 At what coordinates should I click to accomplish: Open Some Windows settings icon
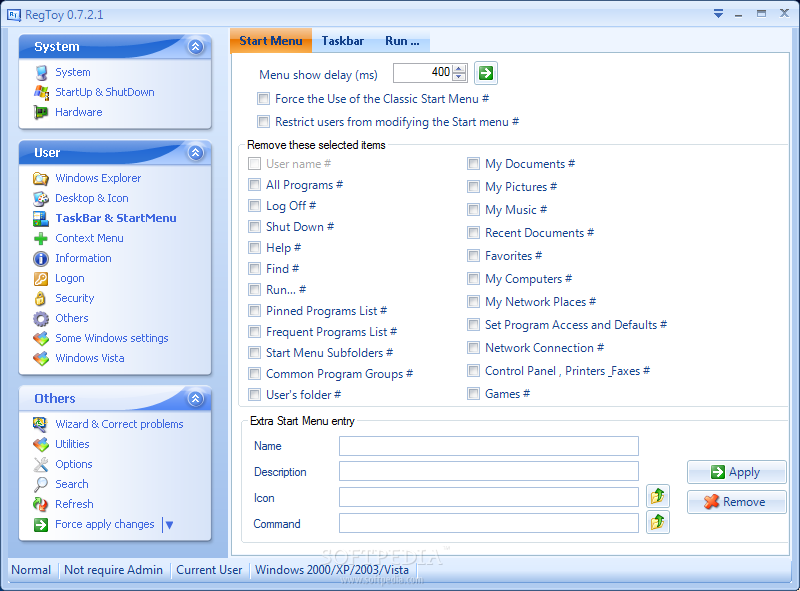(41, 338)
